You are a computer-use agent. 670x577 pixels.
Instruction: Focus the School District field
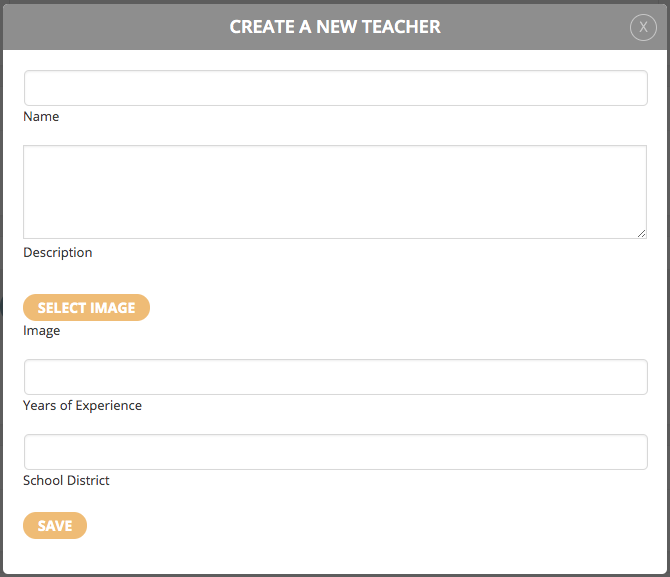335,452
